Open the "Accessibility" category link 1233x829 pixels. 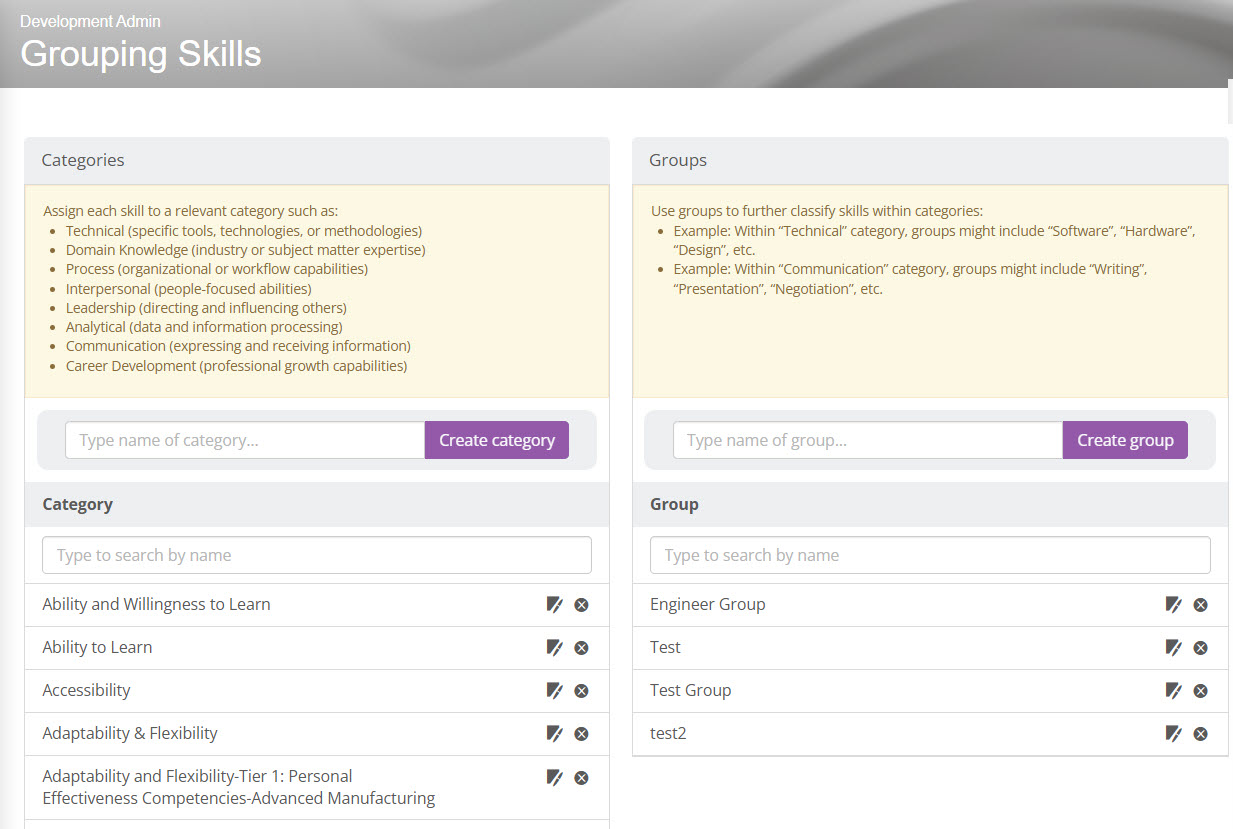click(x=86, y=690)
